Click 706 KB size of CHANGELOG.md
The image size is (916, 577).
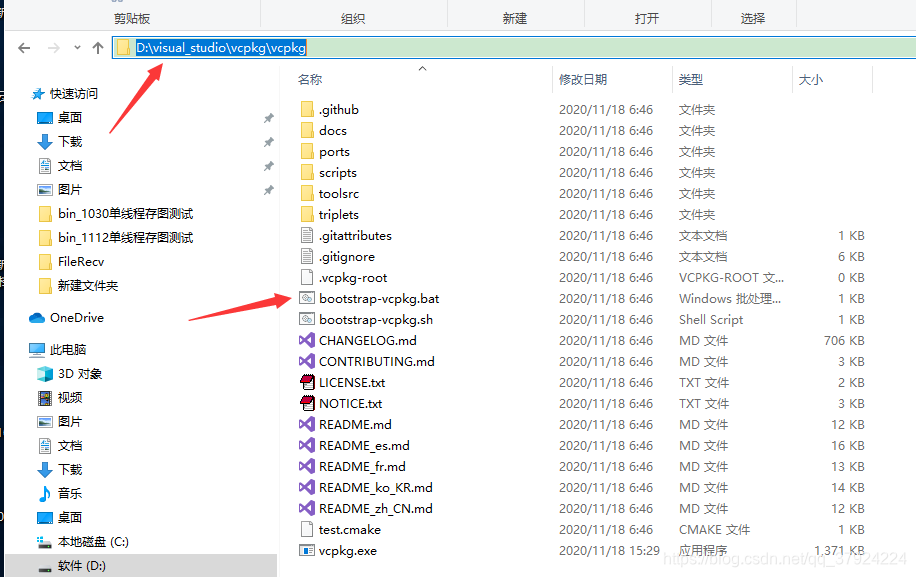point(844,340)
